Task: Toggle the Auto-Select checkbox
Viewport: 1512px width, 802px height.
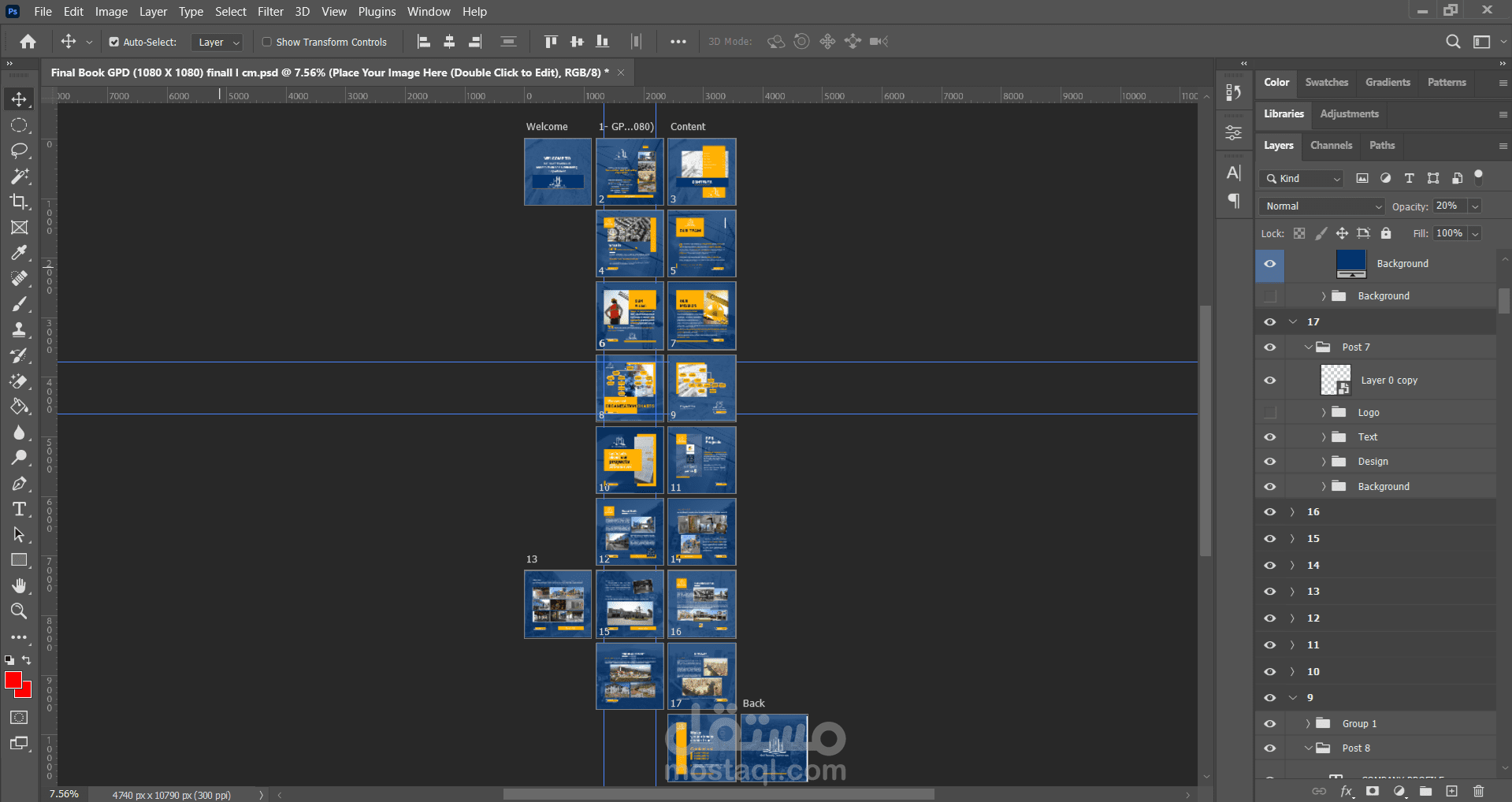Action: pos(114,43)
